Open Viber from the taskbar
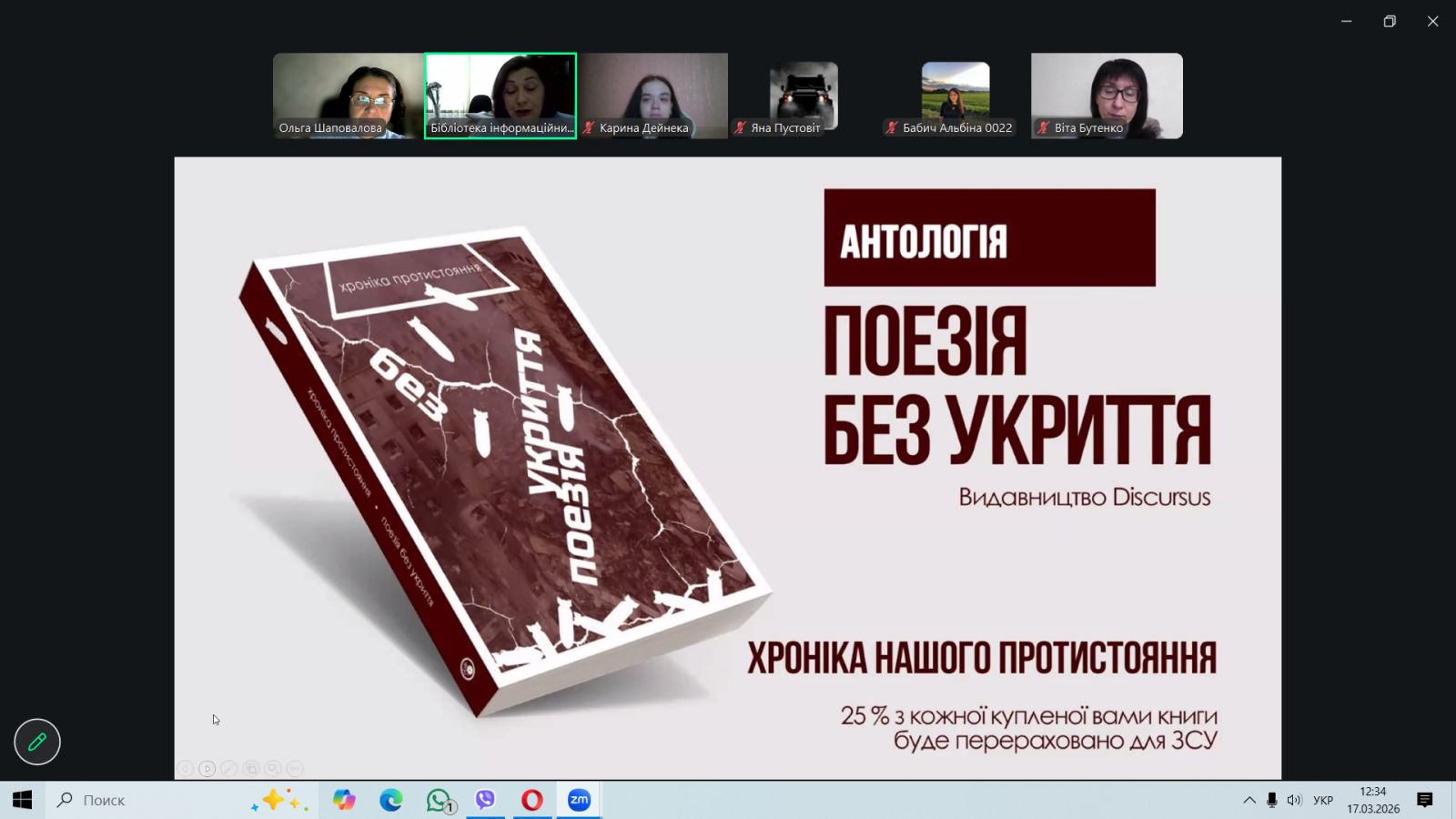1456x819 pixels. pos(485,800)
